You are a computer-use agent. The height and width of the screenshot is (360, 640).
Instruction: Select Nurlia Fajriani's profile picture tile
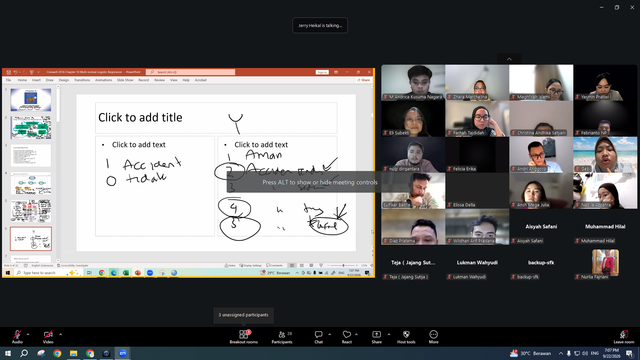(605, 263)
